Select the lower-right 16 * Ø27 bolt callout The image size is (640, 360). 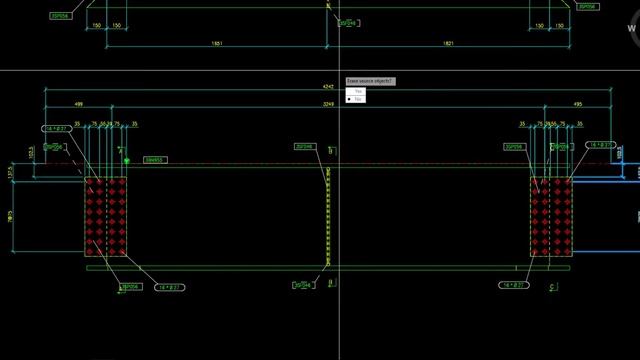click(514, 285)
